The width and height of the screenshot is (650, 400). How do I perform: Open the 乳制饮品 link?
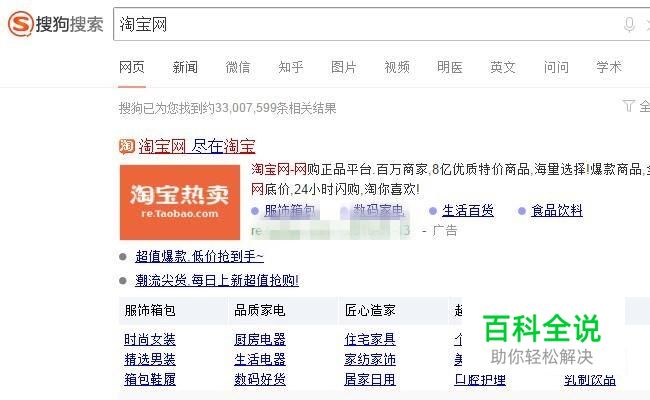tap(590, 380)
